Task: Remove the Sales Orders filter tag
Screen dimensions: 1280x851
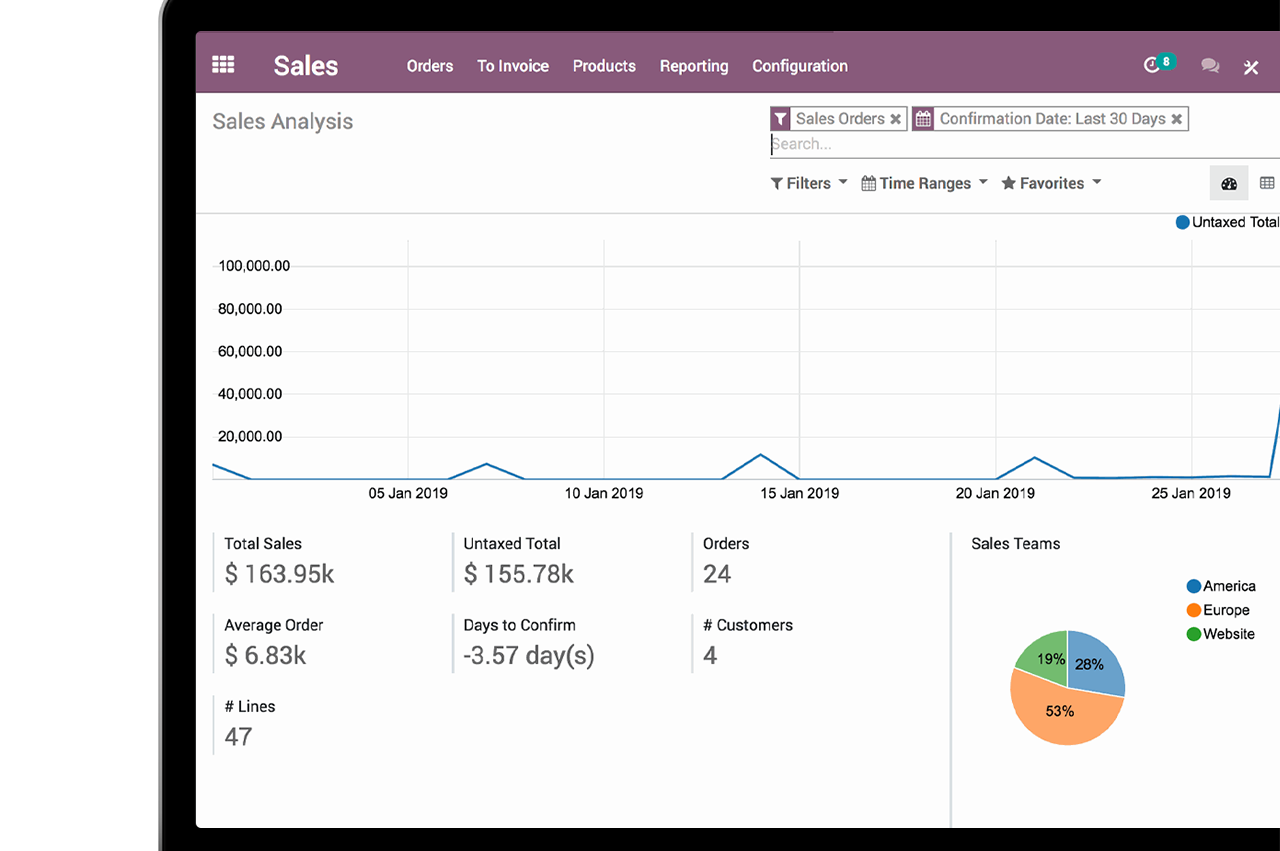Action: coord(896,119)
